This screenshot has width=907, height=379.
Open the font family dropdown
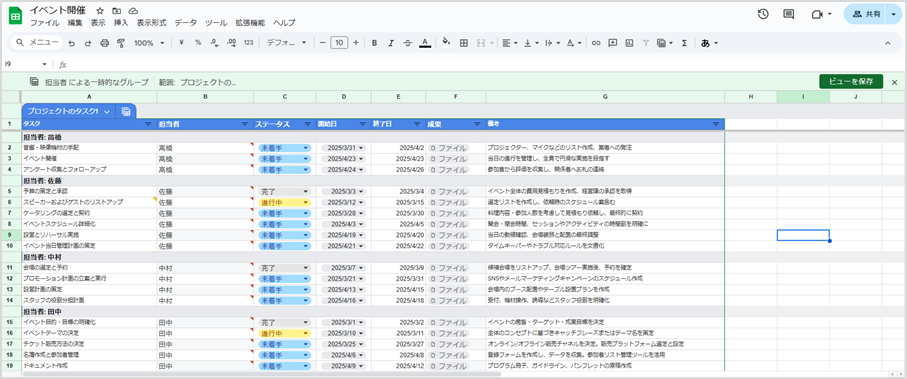[286, 43]
